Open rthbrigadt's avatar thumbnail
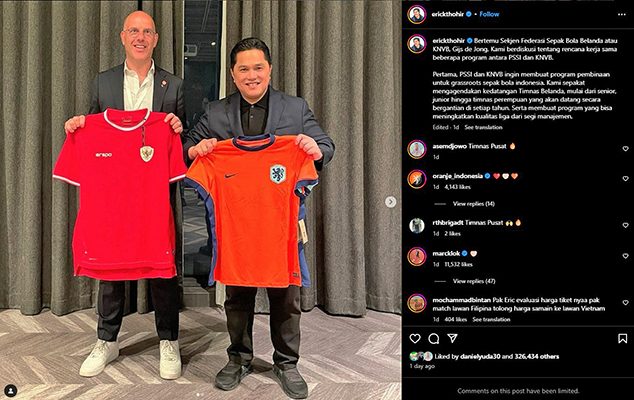634x400 pixels. pos(417,226)
